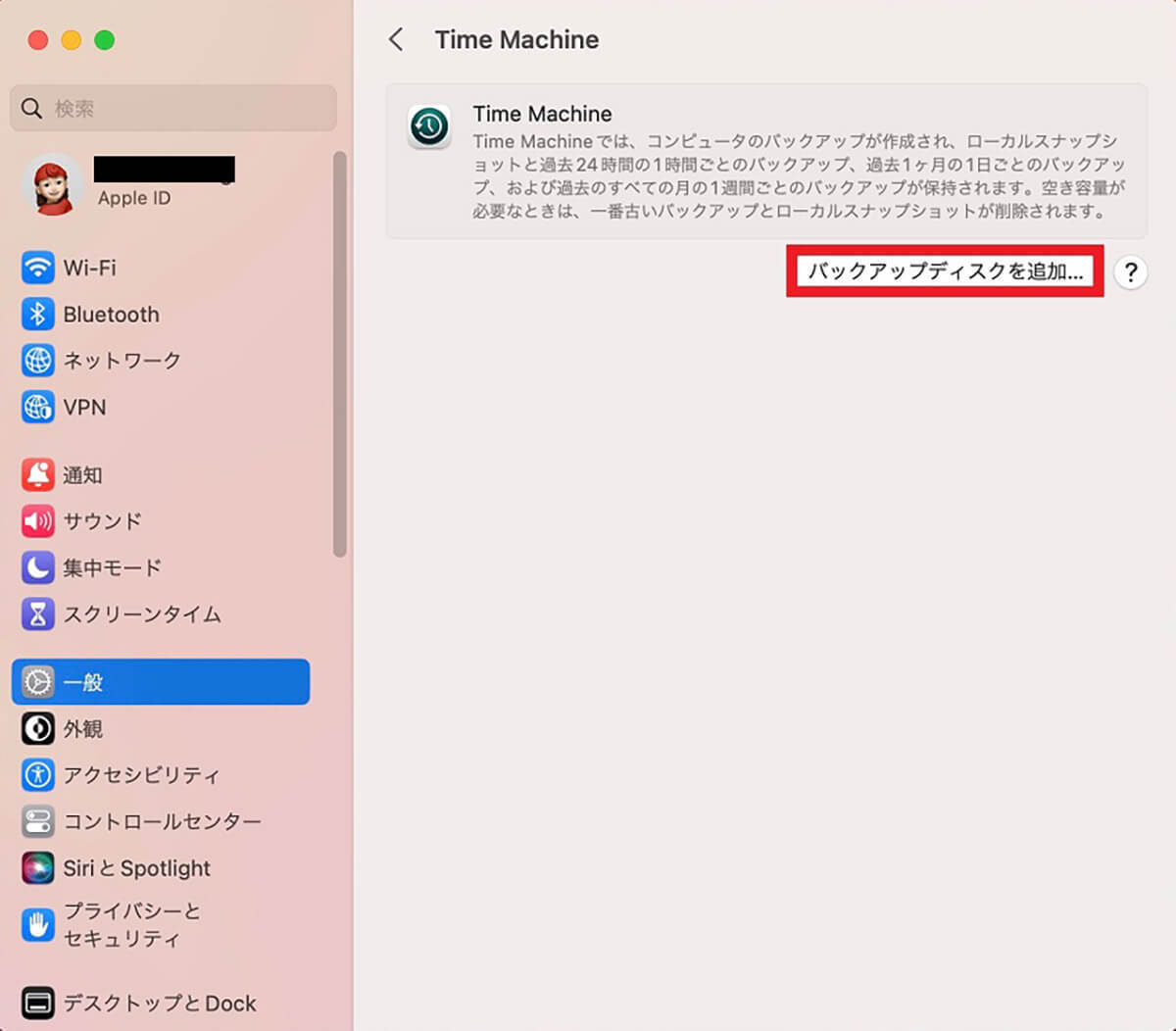This screenshot has width=1176, height=1031.
Task: Click the プライバシーとセキュリティ hand icon
Action: (x=38, y=924)
